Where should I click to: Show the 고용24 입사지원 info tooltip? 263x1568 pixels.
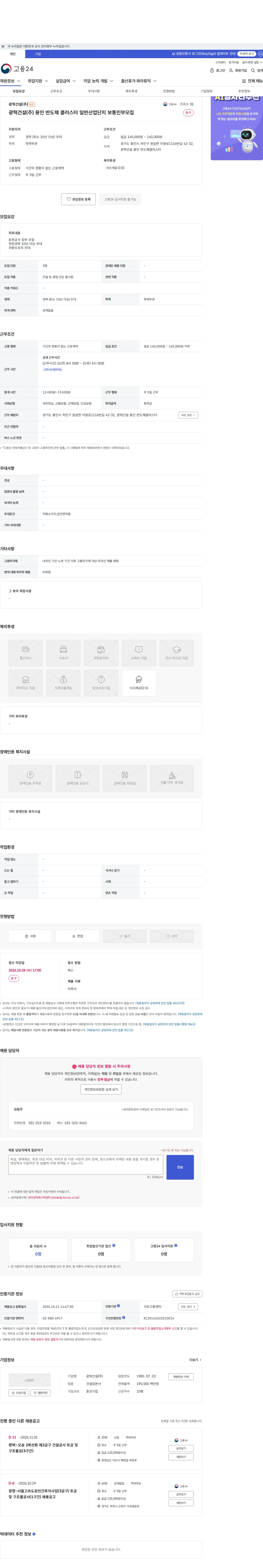pyautogui.click(x=176, y=1245)
